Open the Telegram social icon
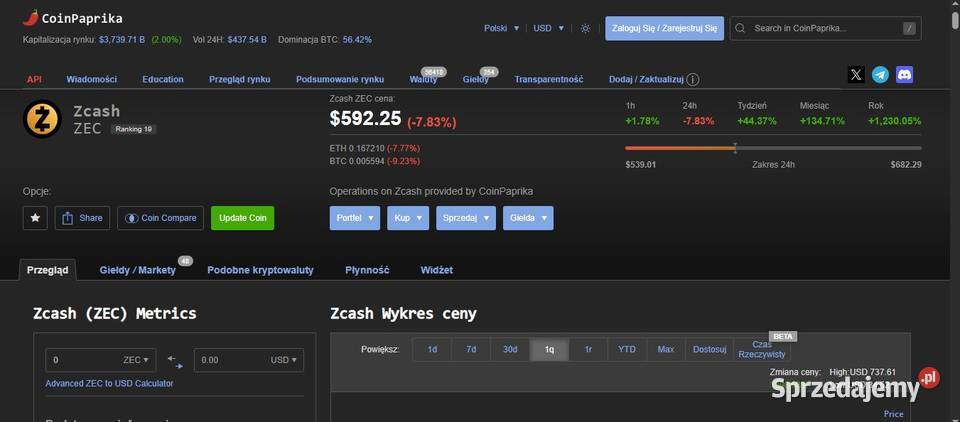Screen dimensions: 960x422 pos(880,75)
